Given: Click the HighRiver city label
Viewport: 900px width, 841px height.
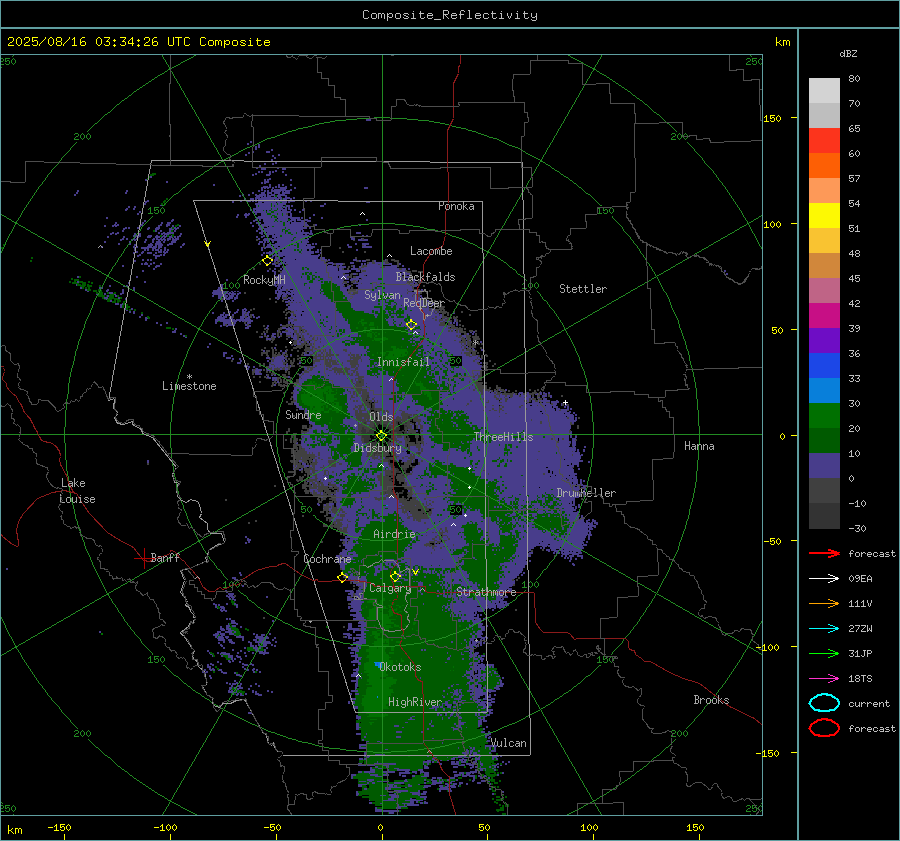Looking at the screenshot, I should (x=414, y=702).
